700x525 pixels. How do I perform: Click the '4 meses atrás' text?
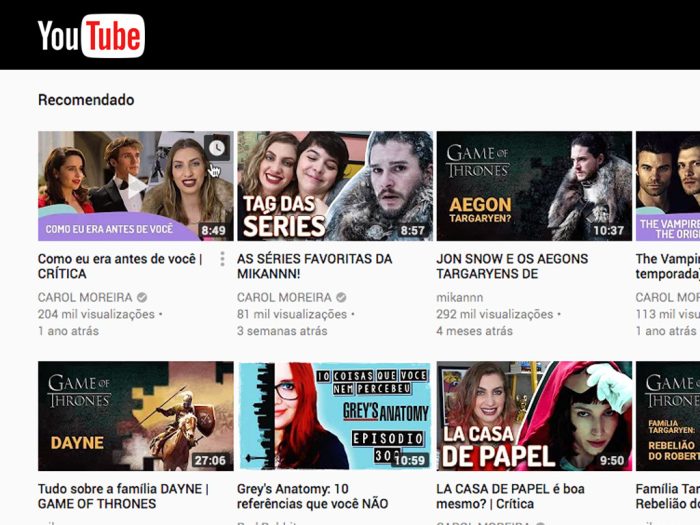[475, 331]
